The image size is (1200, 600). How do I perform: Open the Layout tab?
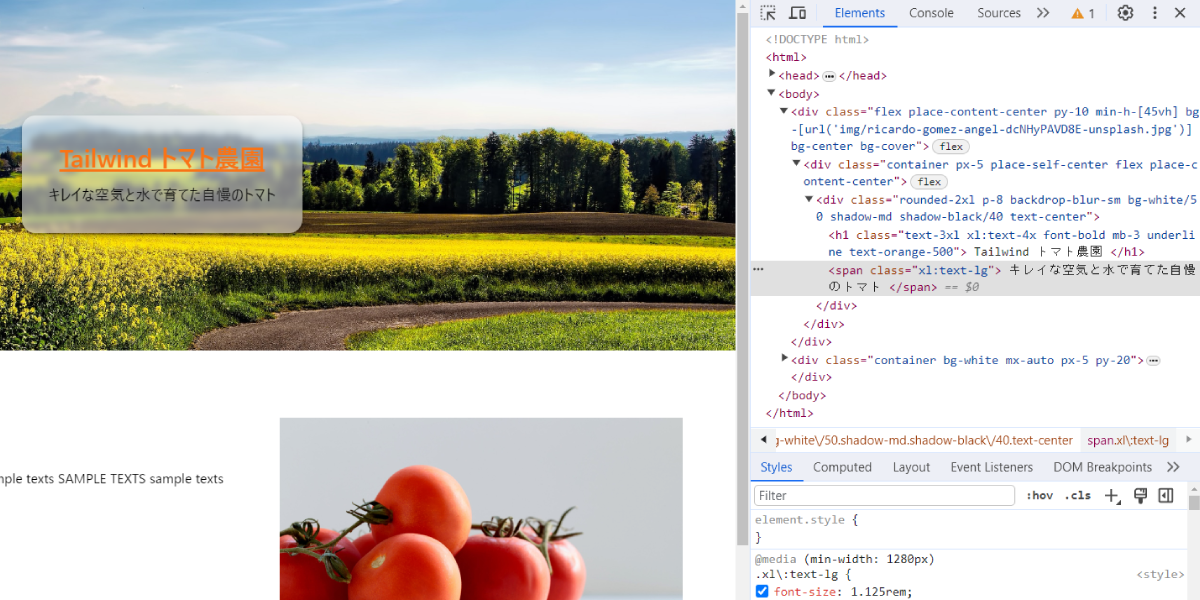coord(911,467)
